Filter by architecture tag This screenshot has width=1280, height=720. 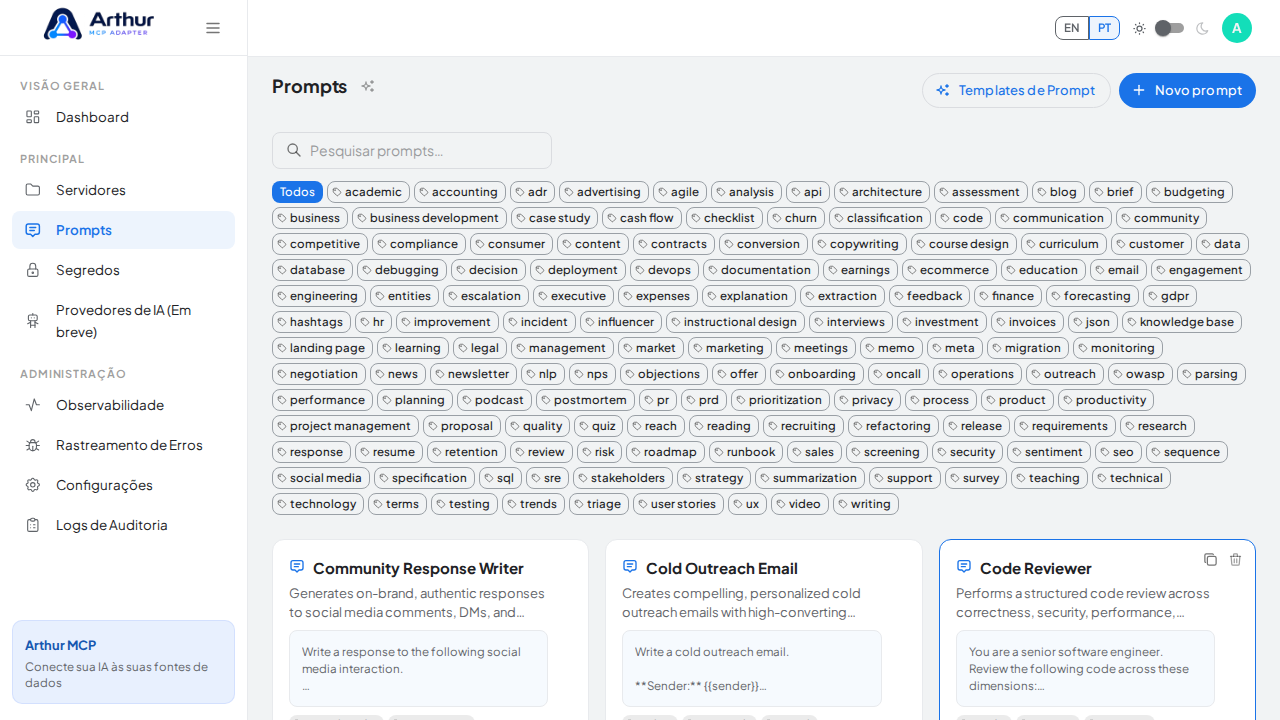882,192
